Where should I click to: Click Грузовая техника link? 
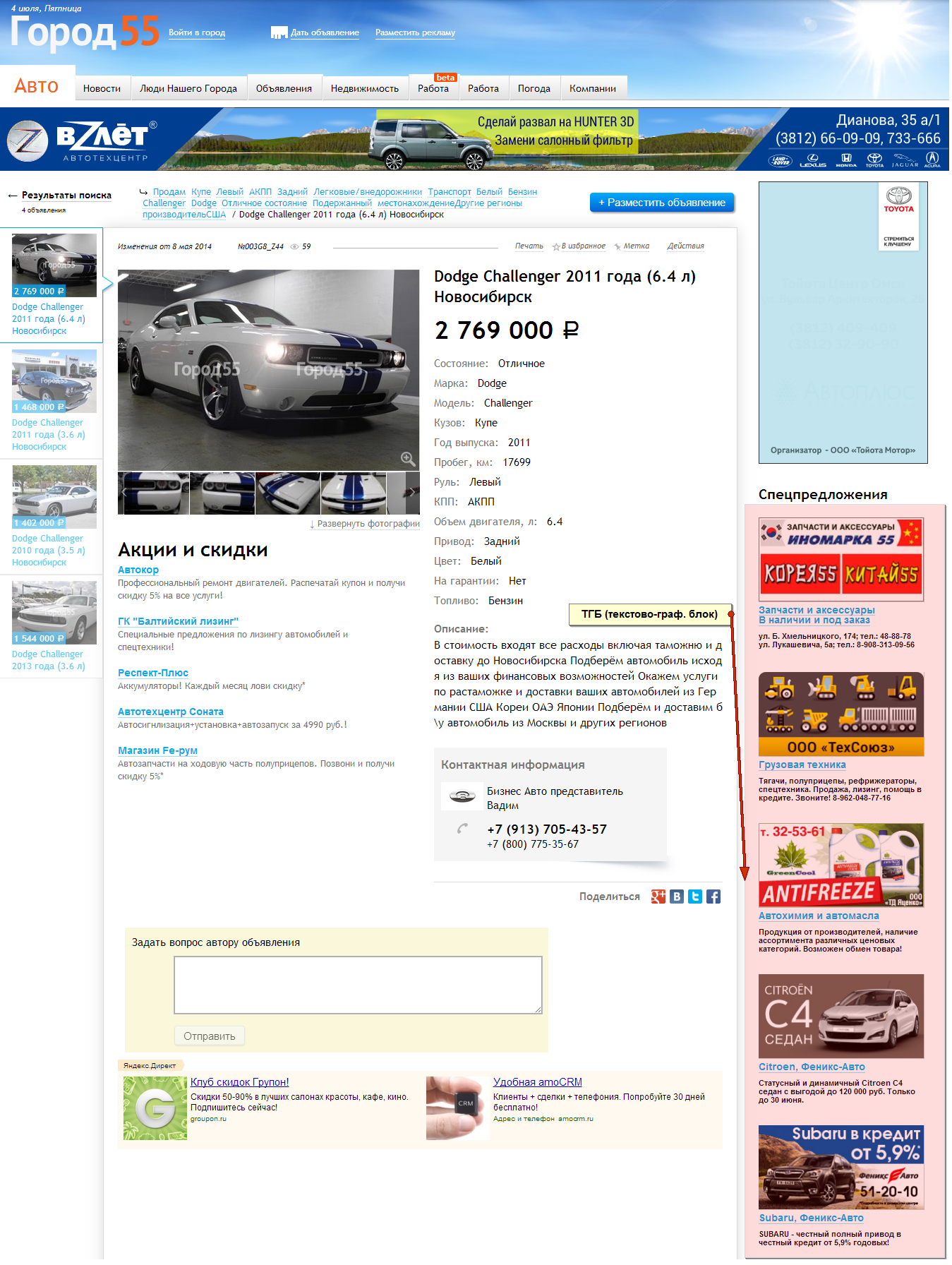point(802,765)
